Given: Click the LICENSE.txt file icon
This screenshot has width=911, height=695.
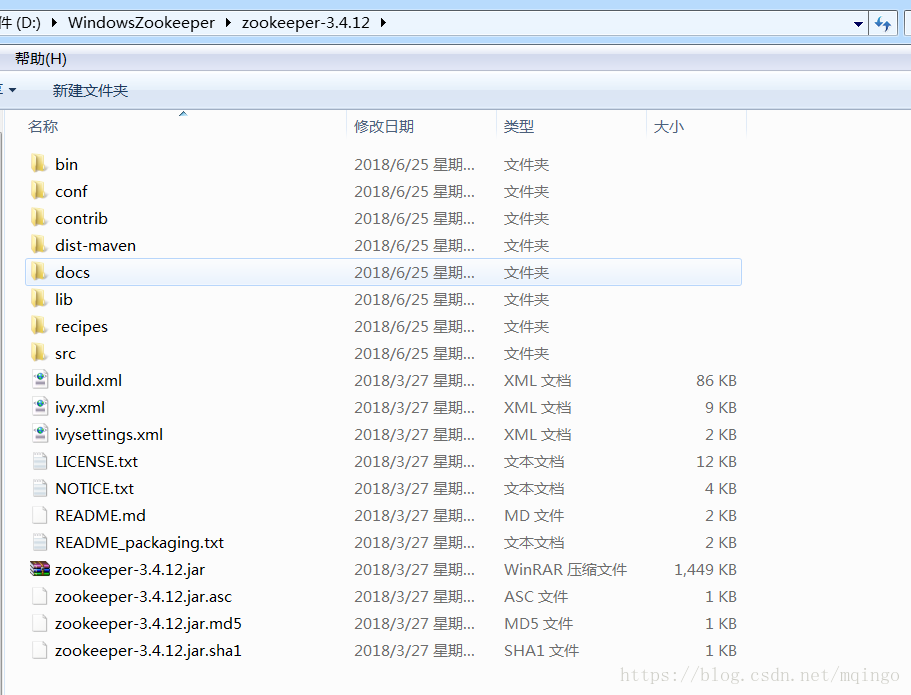Looking at the screenshot, I should click(40, 461).
